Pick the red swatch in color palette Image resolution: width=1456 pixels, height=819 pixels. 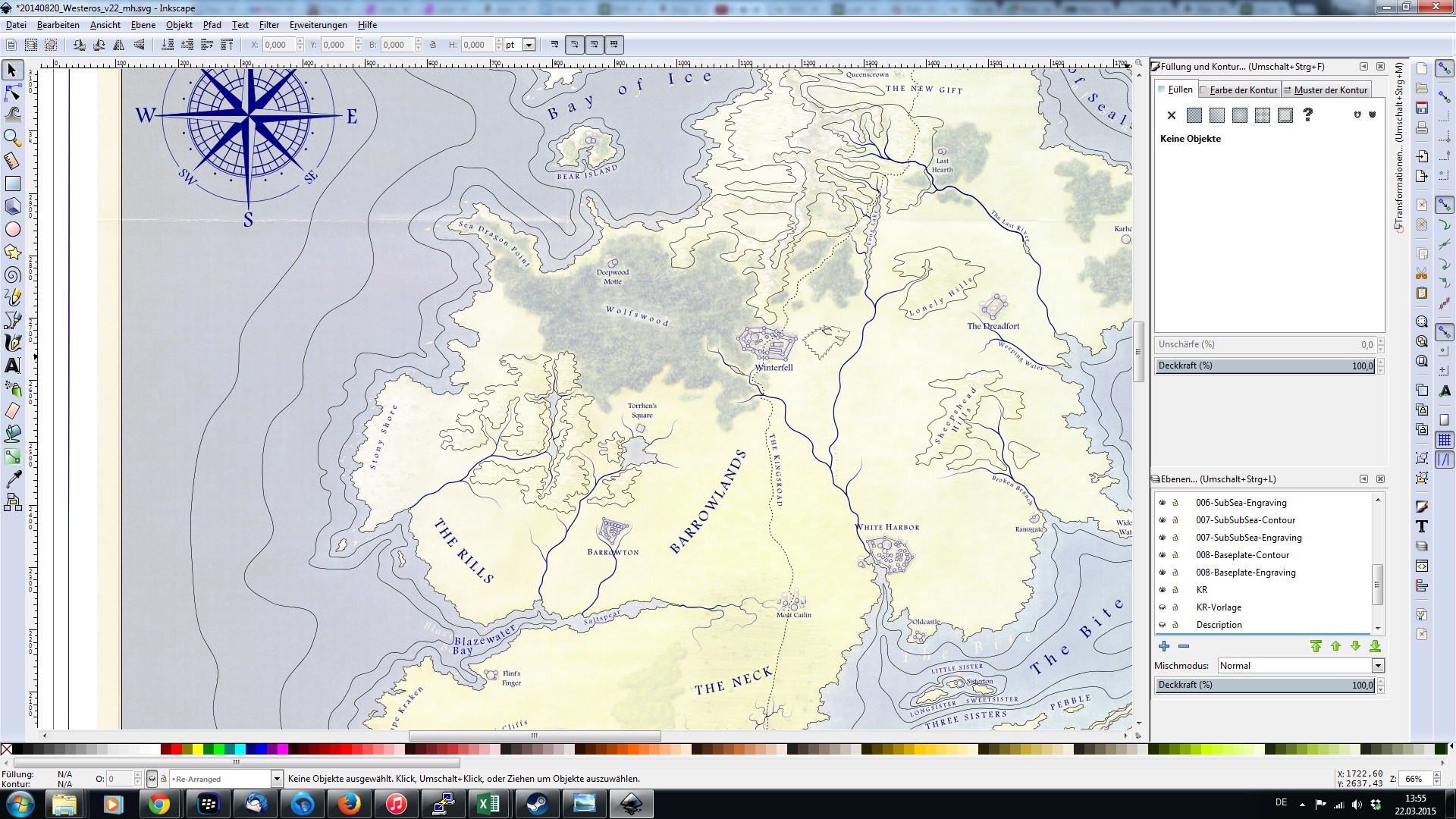point(176,749)
